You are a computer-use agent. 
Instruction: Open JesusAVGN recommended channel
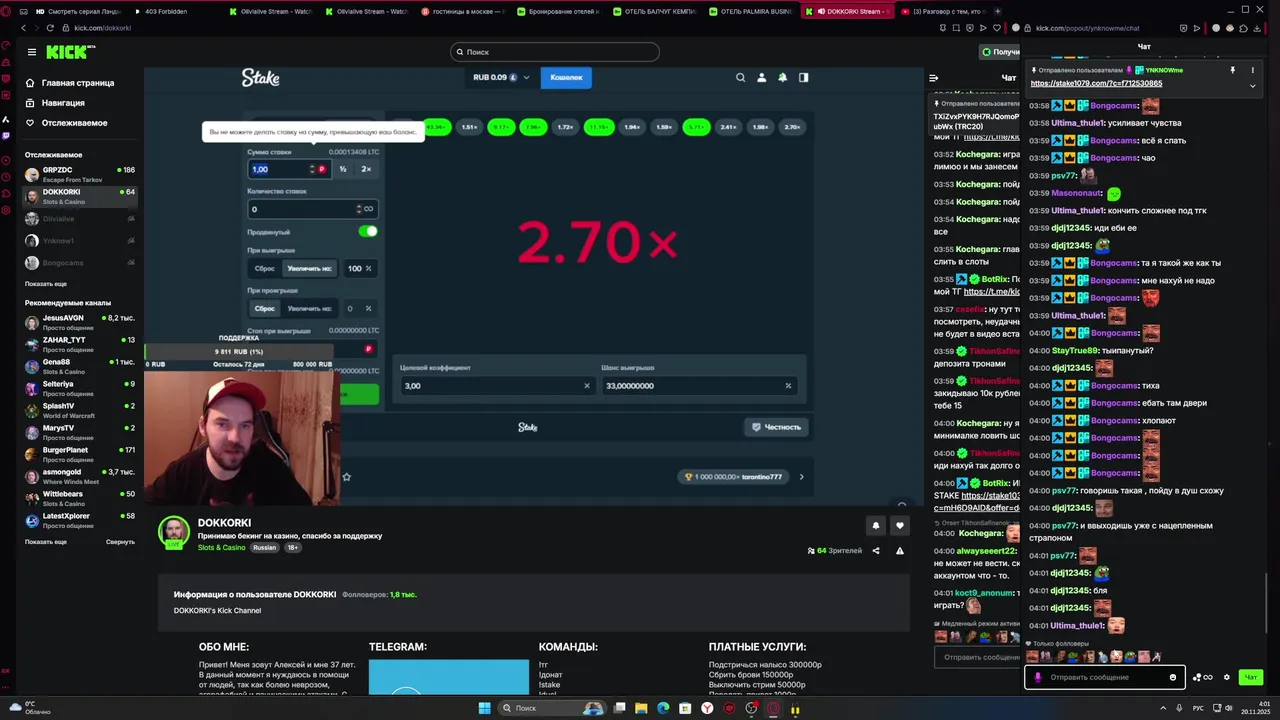(x=80, y=322)
